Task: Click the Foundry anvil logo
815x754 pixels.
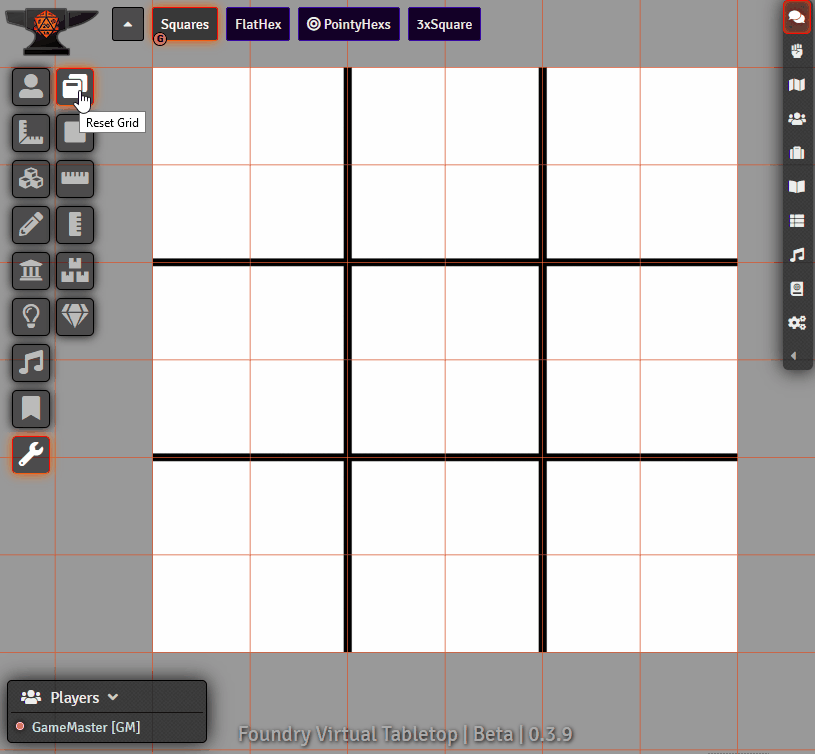Action: [50, 32]
